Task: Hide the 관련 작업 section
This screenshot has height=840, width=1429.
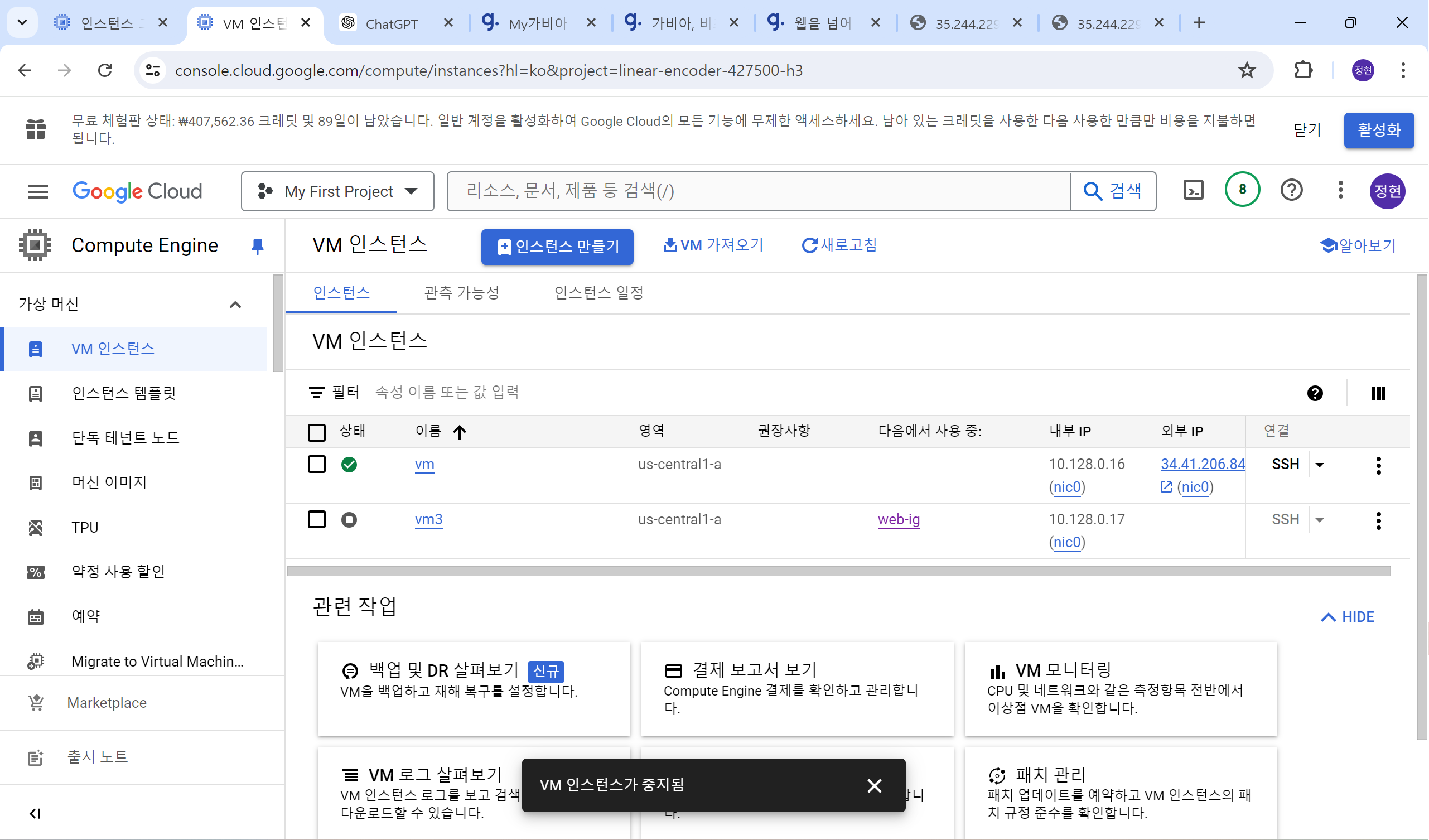Action: coord(1347,617)
